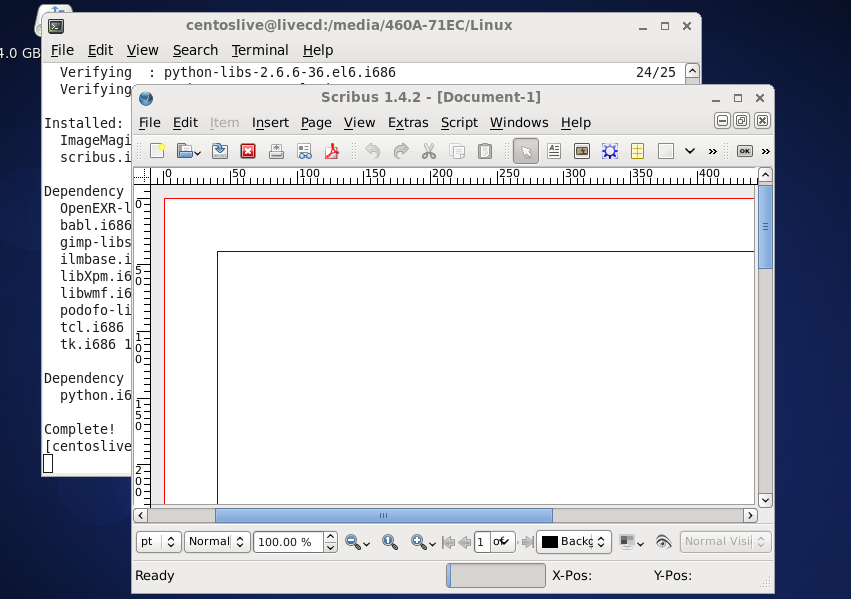Minimize the inner Document-1 subwindow
This screenshot has width=851, height=599.
click(x=722, y=120)
